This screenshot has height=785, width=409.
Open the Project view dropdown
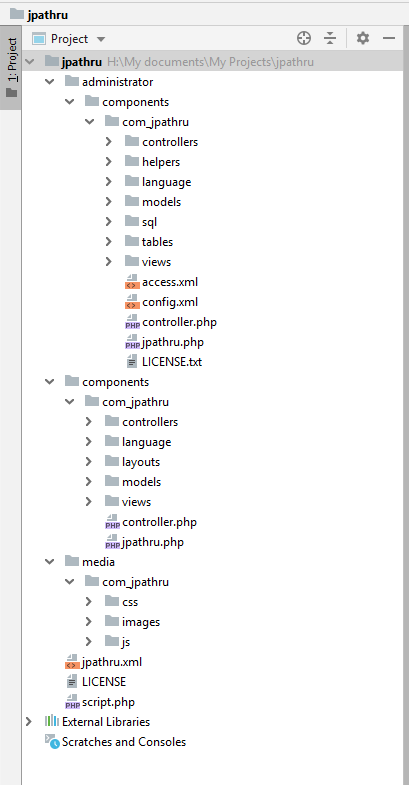click(x=69, y=39)
